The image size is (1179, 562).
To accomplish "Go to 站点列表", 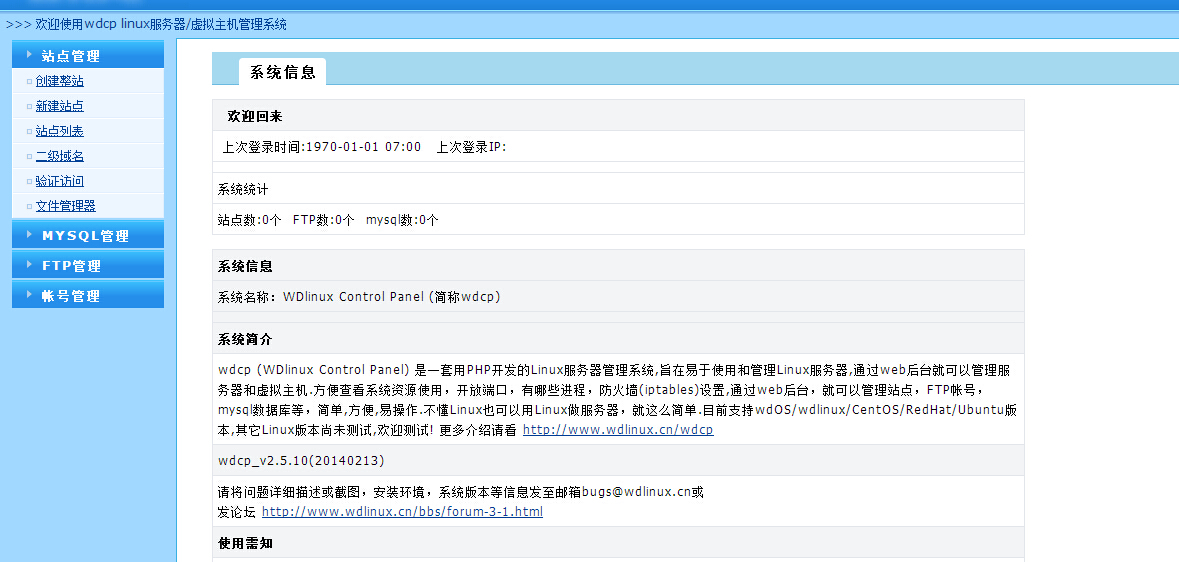I will click(x=59, y=131).
